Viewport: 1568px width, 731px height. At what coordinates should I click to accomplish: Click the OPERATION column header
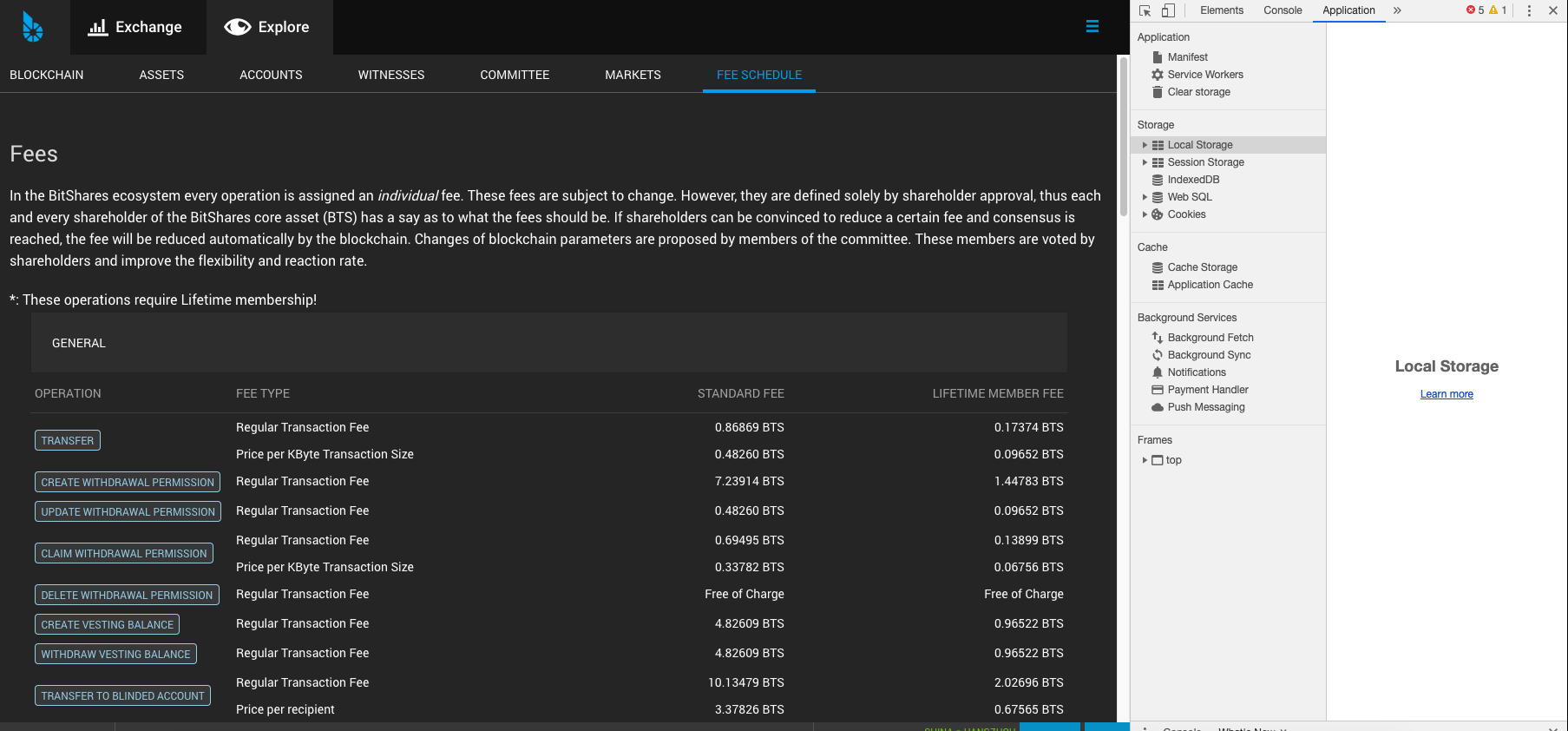(x=68, y=393)
